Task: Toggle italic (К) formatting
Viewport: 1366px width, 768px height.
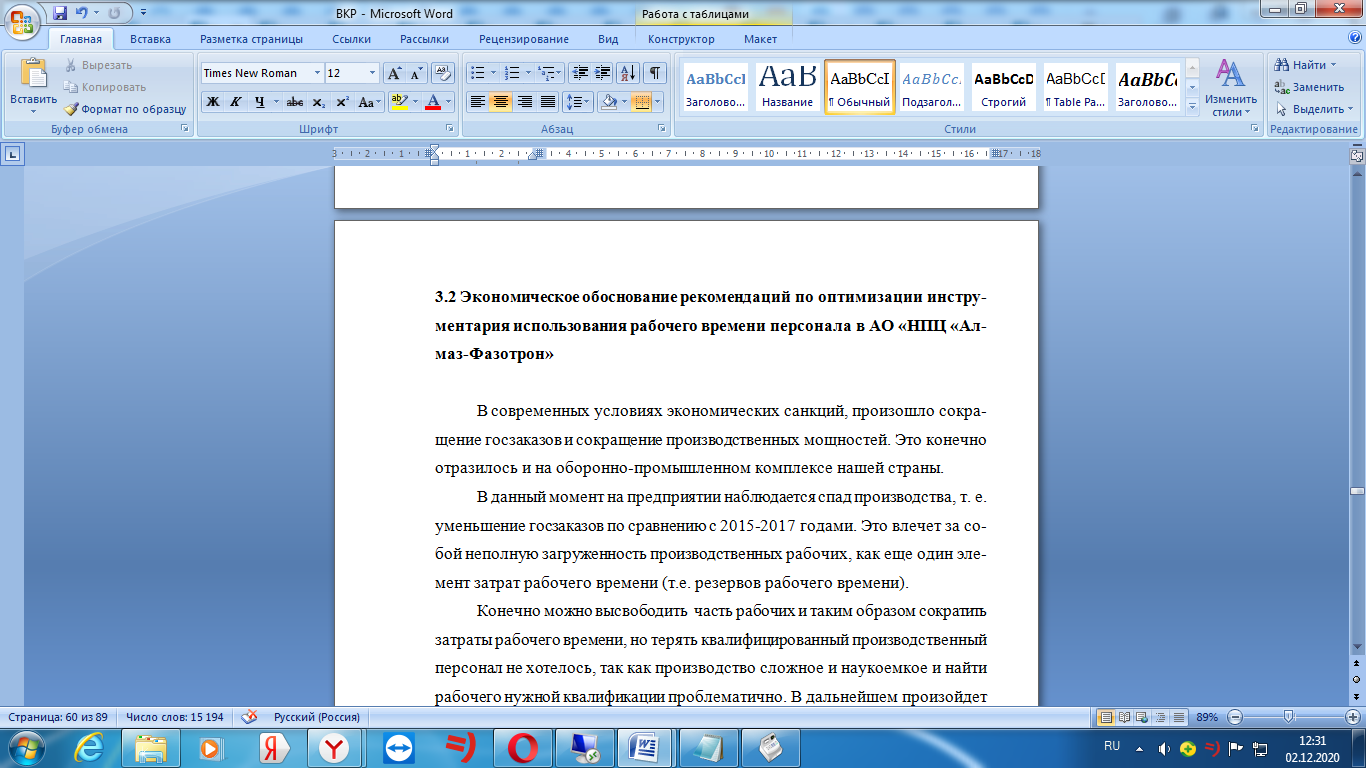Action: pos(236,102)
